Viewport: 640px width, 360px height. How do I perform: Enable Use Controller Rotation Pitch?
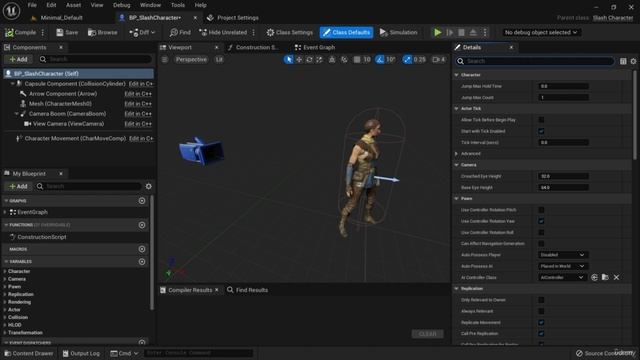tap(541, 210)
